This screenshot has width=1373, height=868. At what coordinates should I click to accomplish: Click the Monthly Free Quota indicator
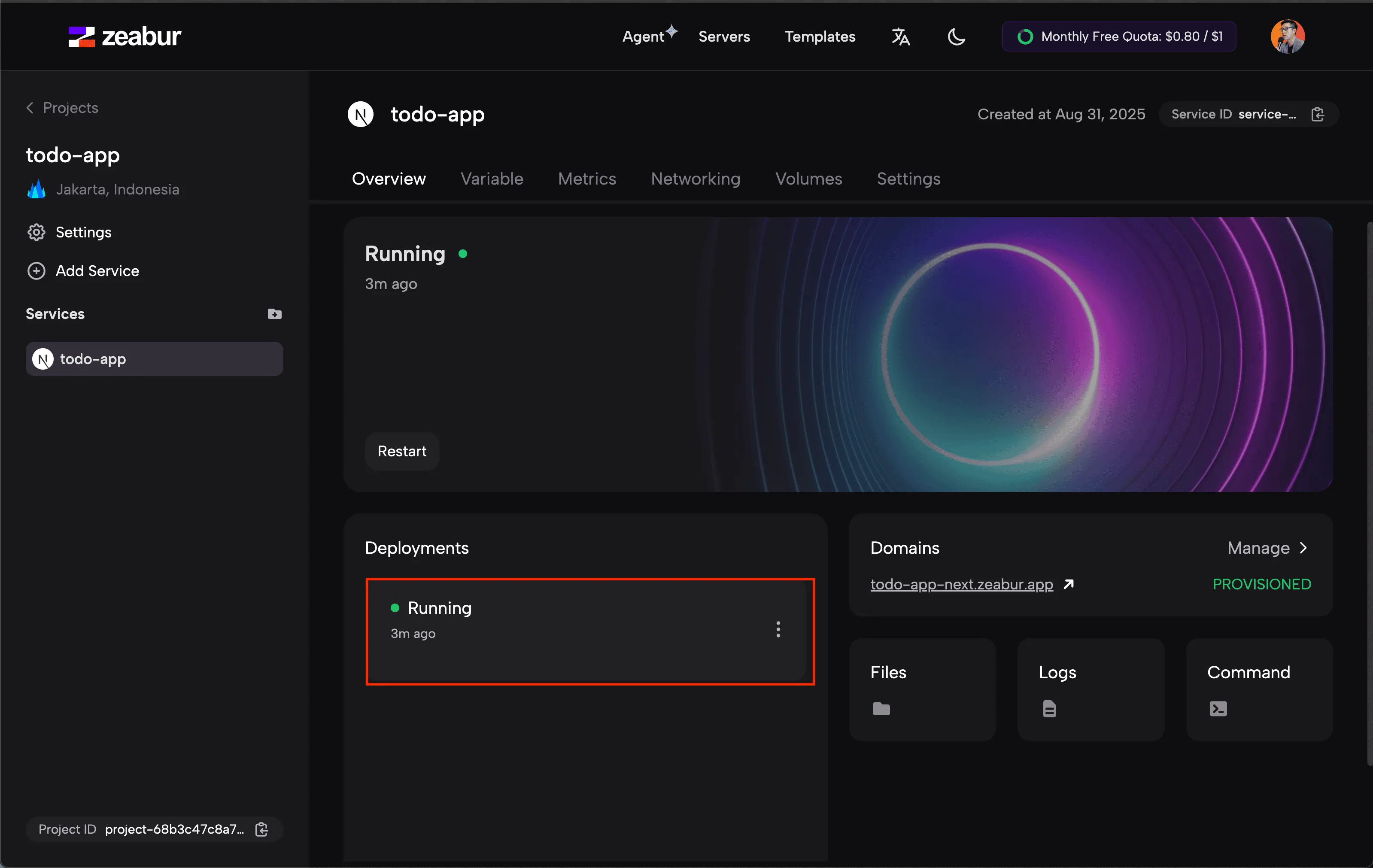point(1119,36)
